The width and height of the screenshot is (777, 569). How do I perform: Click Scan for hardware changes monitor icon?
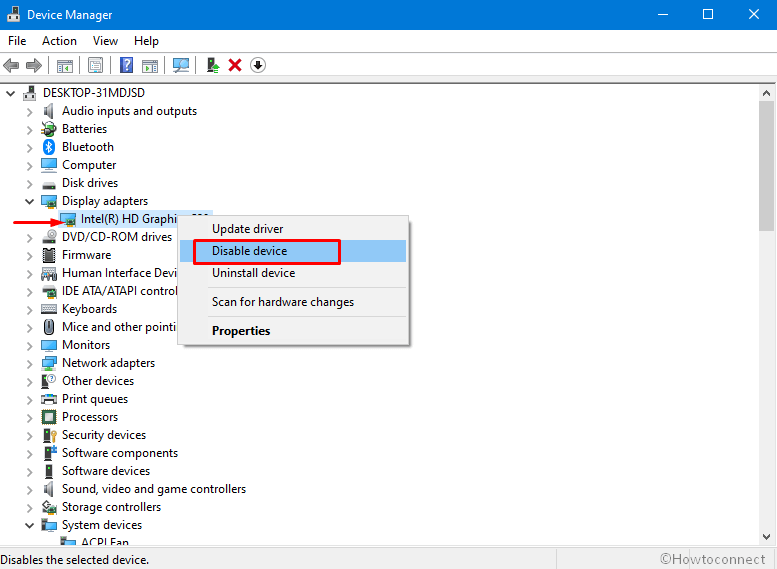click(x=181, y=65)
